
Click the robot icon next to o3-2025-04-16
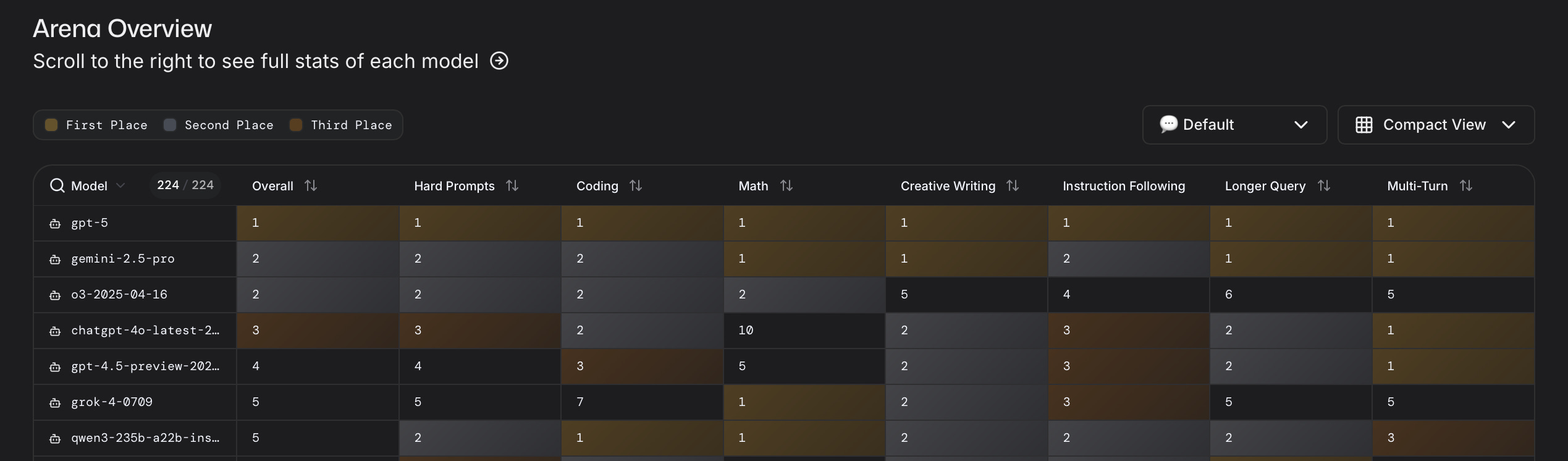(55, 295)
